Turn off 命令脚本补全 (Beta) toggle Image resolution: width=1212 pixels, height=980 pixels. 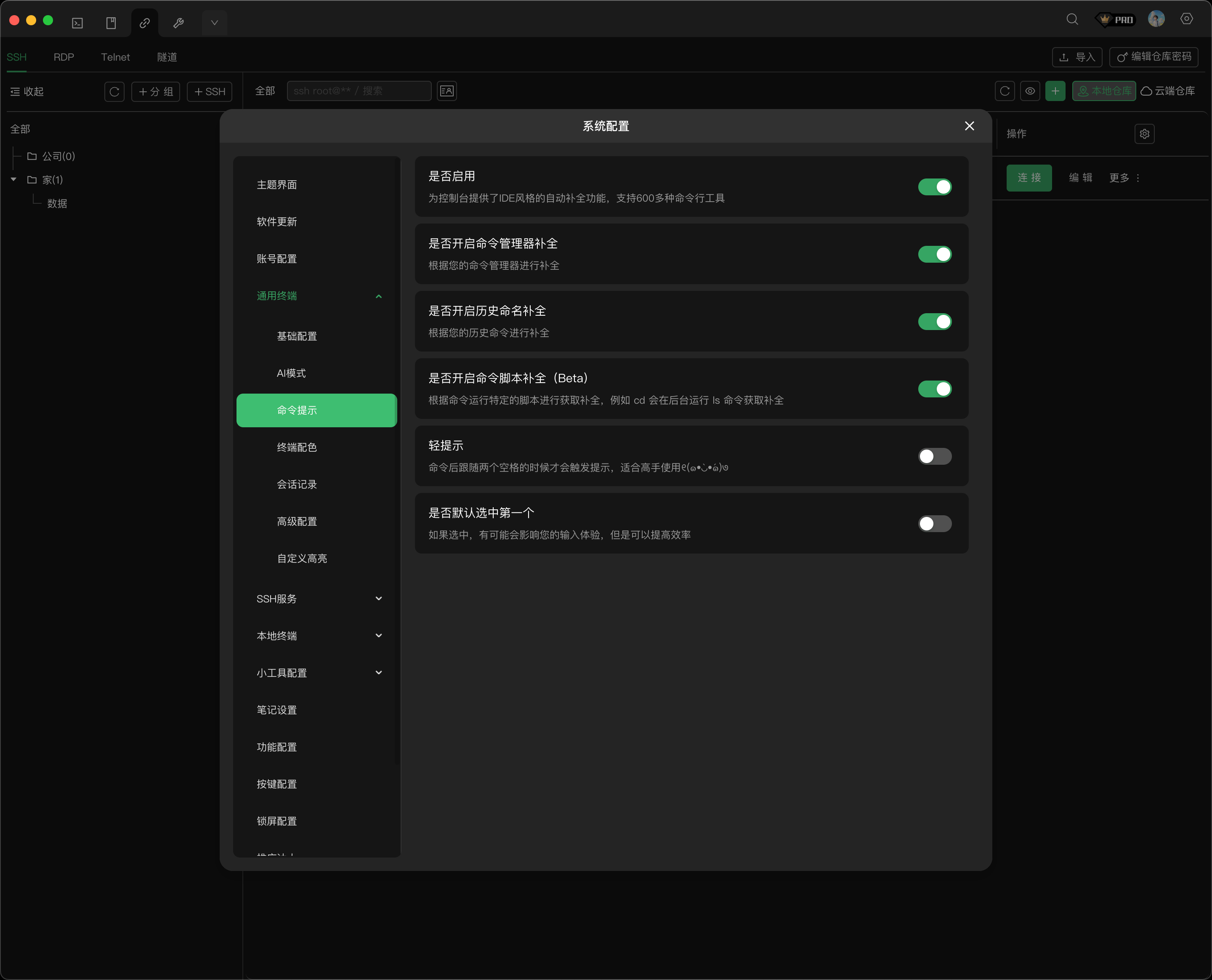pyautogui.click(x=934, y=389)
